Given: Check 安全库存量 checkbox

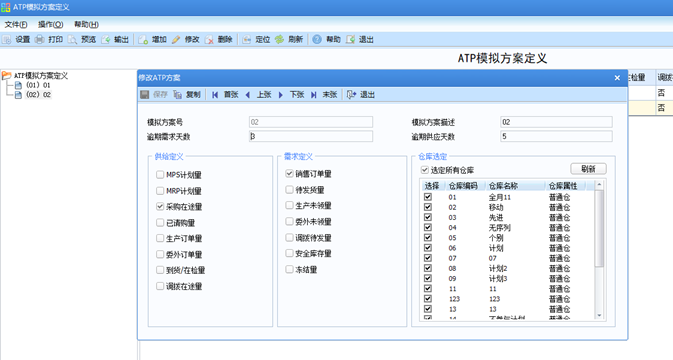Looking at the screenshot, I should (289, 253).
